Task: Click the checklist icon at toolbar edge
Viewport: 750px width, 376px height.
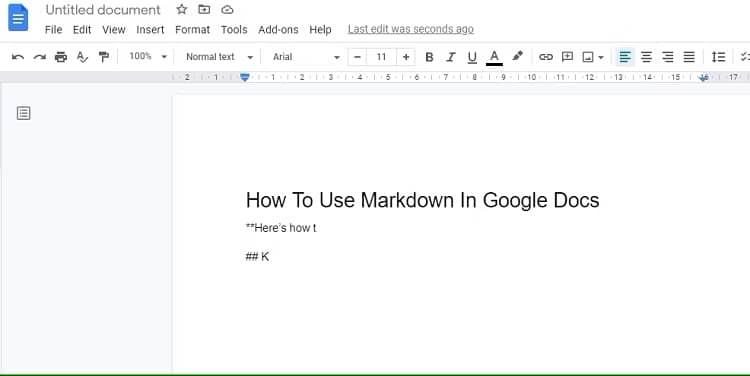Action: coord(745,57)
